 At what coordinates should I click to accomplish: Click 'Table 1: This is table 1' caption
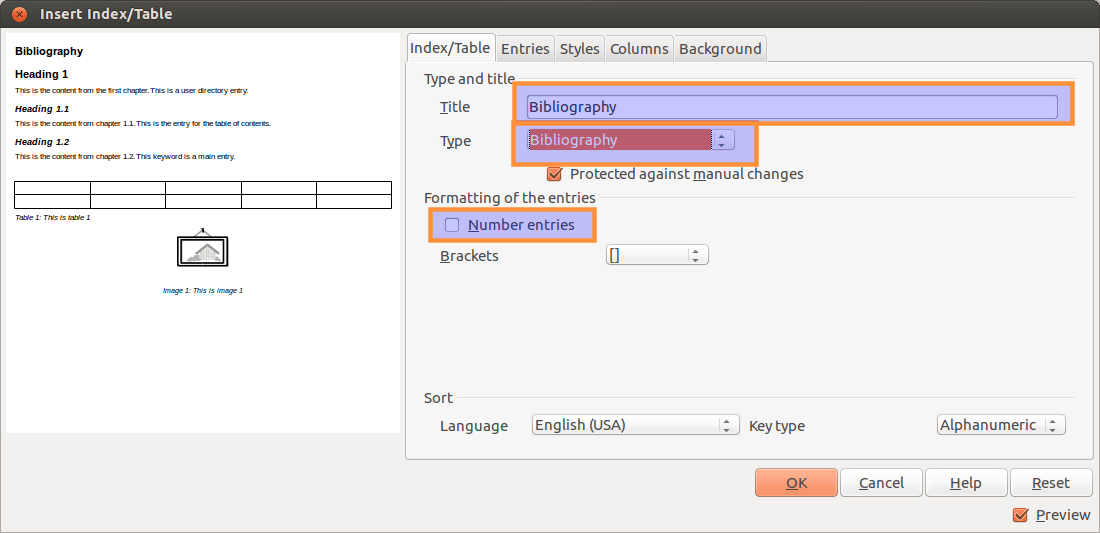coord(53,217)
